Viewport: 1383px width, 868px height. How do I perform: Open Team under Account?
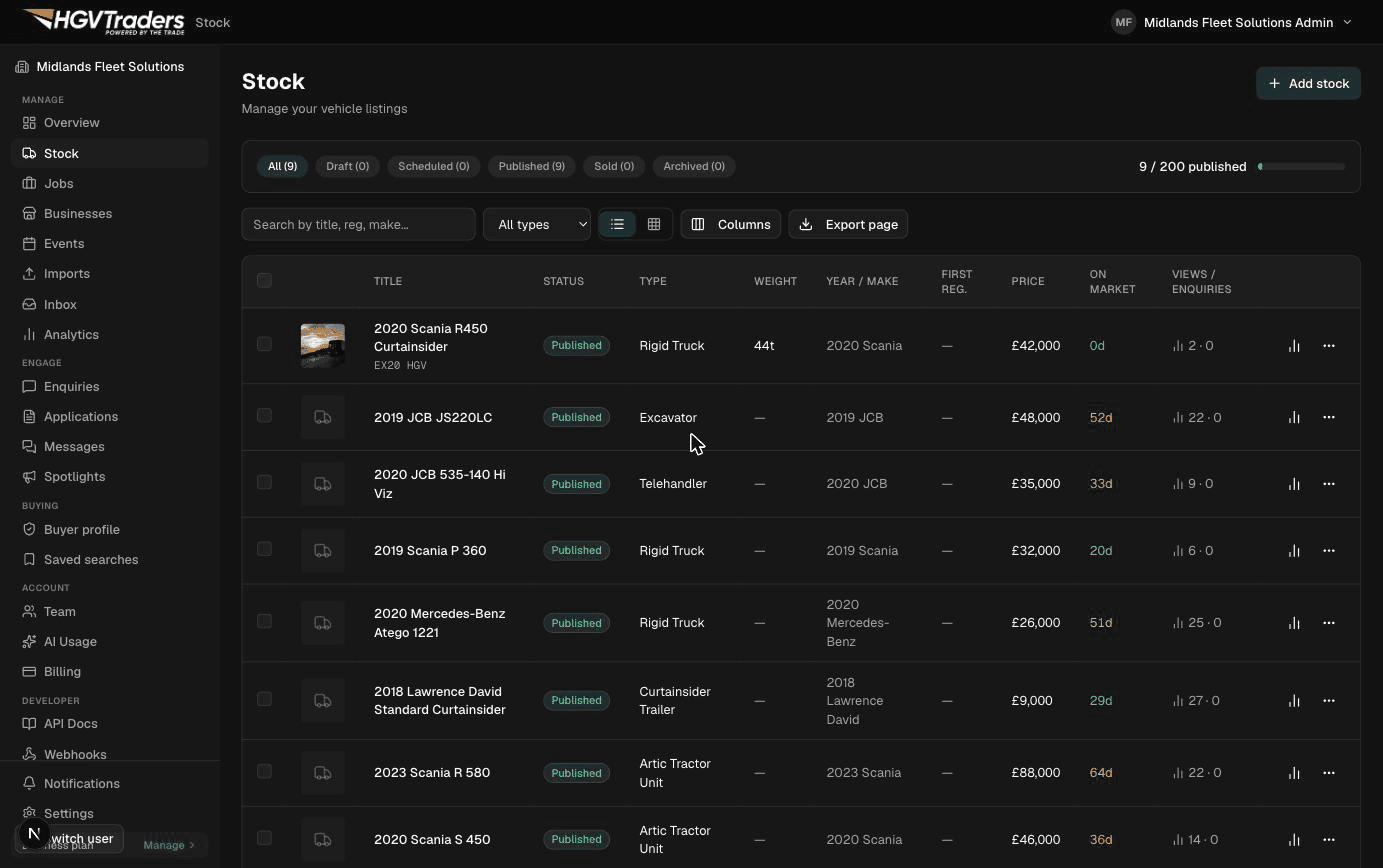pyautogui.click(x=110, y=611)
